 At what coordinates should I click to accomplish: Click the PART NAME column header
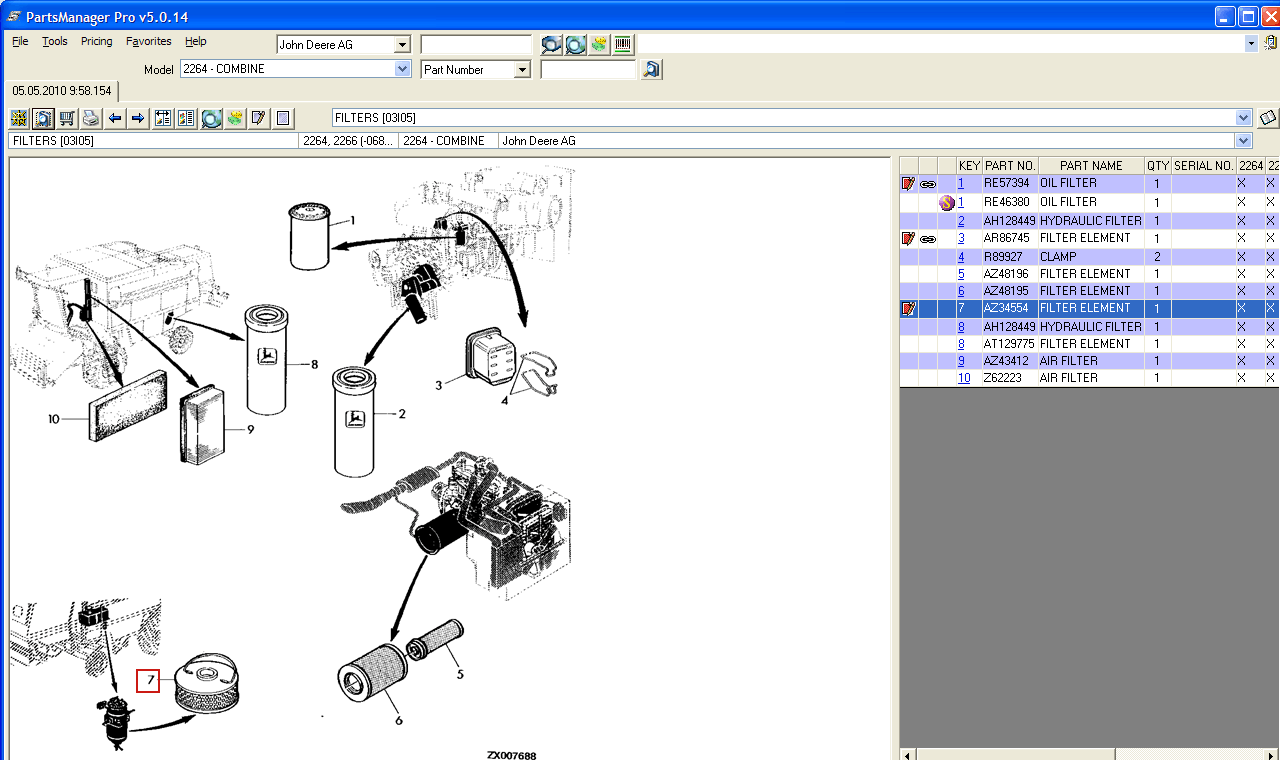(x=1091, y=166)
